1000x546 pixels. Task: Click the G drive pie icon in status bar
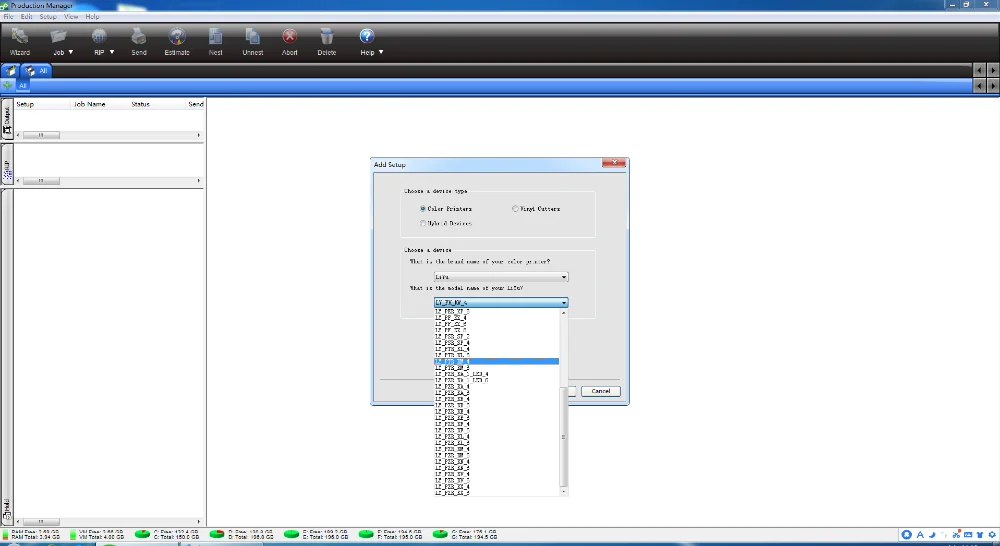click(x=440, y=533)
